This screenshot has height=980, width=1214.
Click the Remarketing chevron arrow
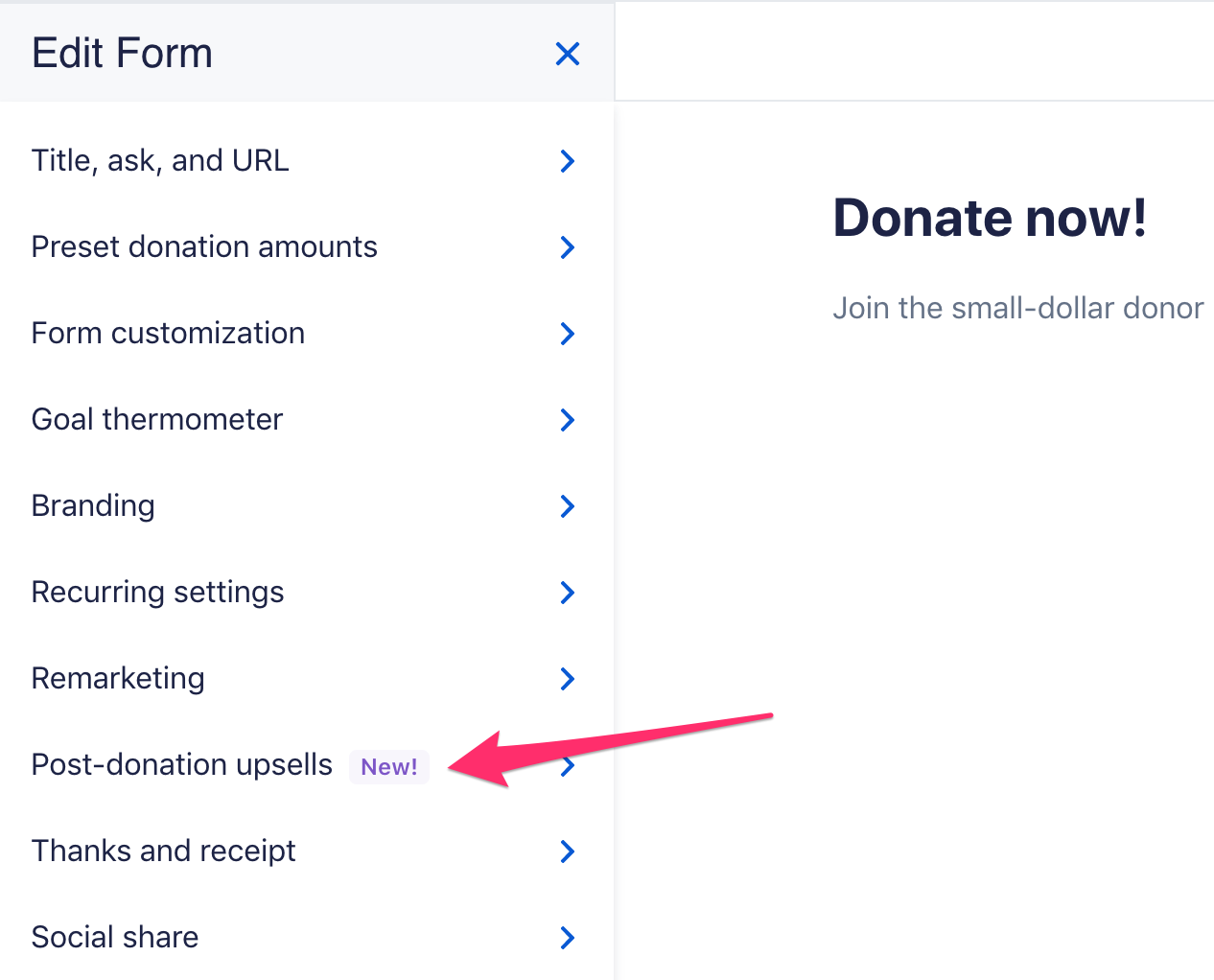click(x=568, y=679)
